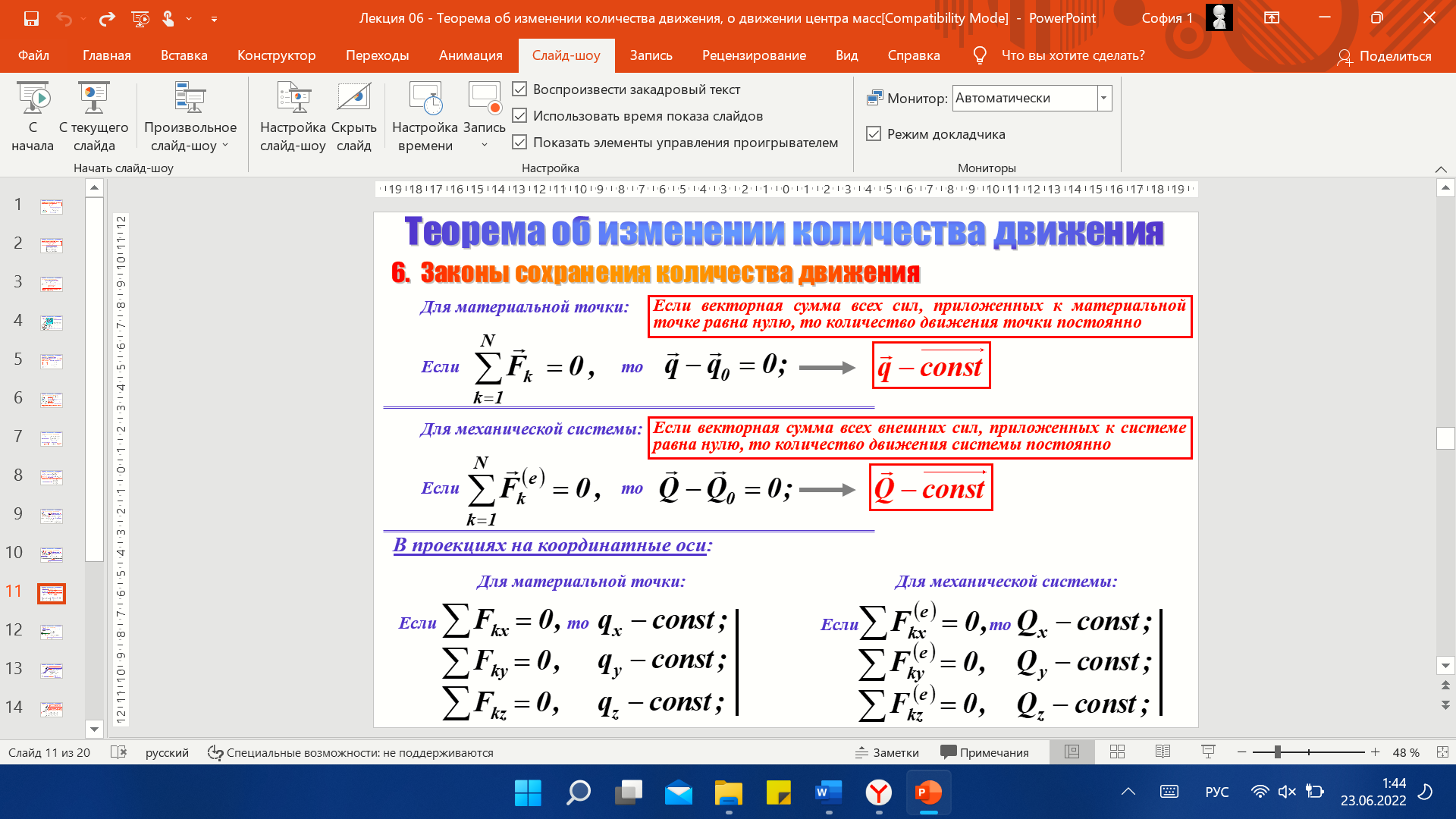
Task: Click the Примечания comments button
Action: point(985,752)
